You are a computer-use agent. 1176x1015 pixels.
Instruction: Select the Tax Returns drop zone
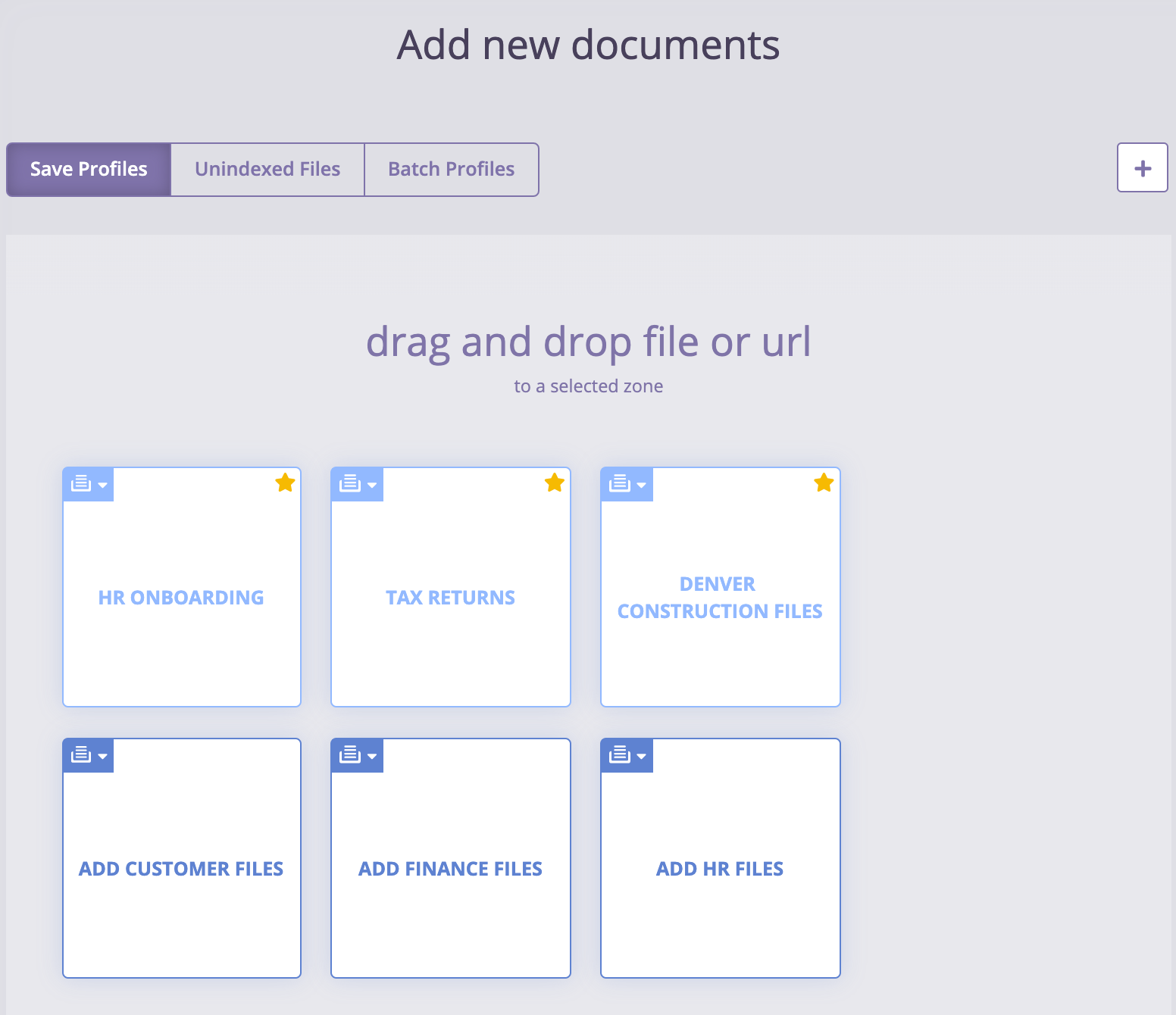(x=450, y=597)
